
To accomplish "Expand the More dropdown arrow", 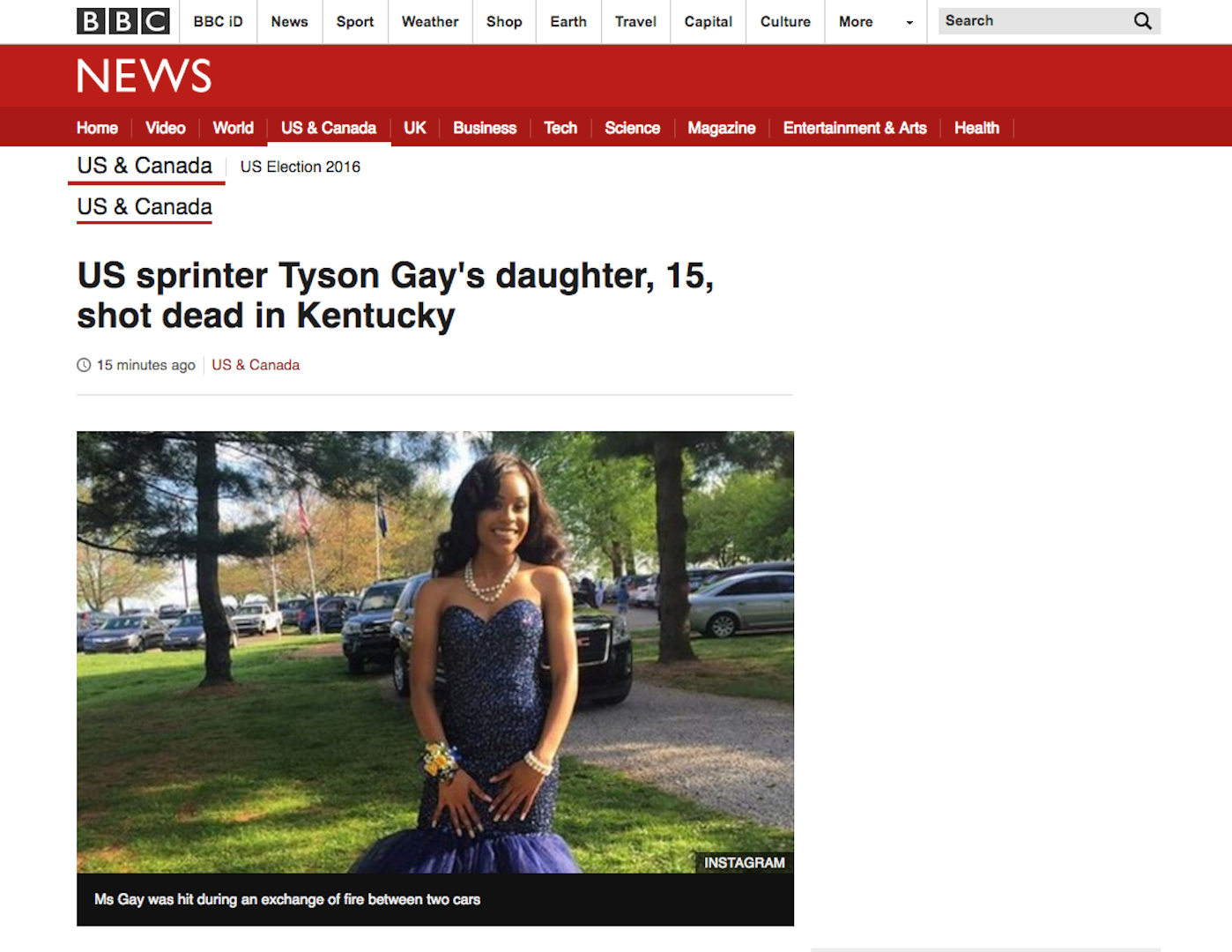I will coord(909,22).
